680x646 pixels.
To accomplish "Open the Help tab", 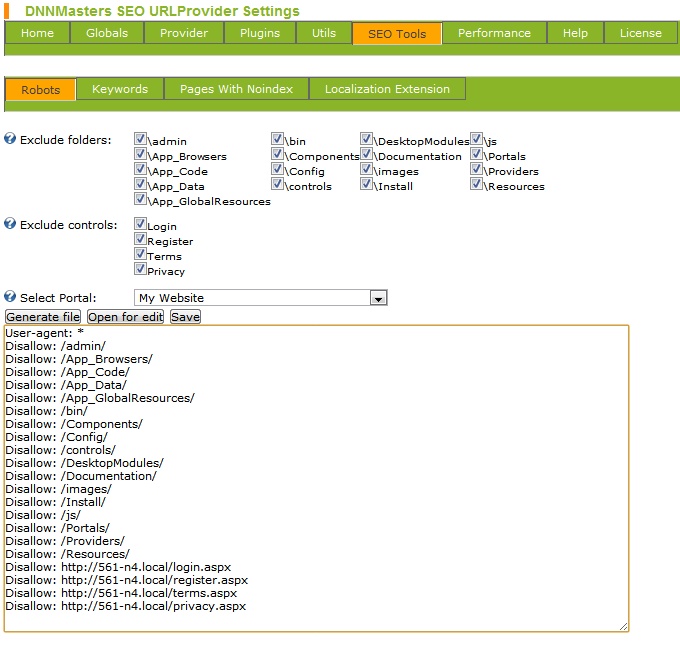I will click(575, 33).
